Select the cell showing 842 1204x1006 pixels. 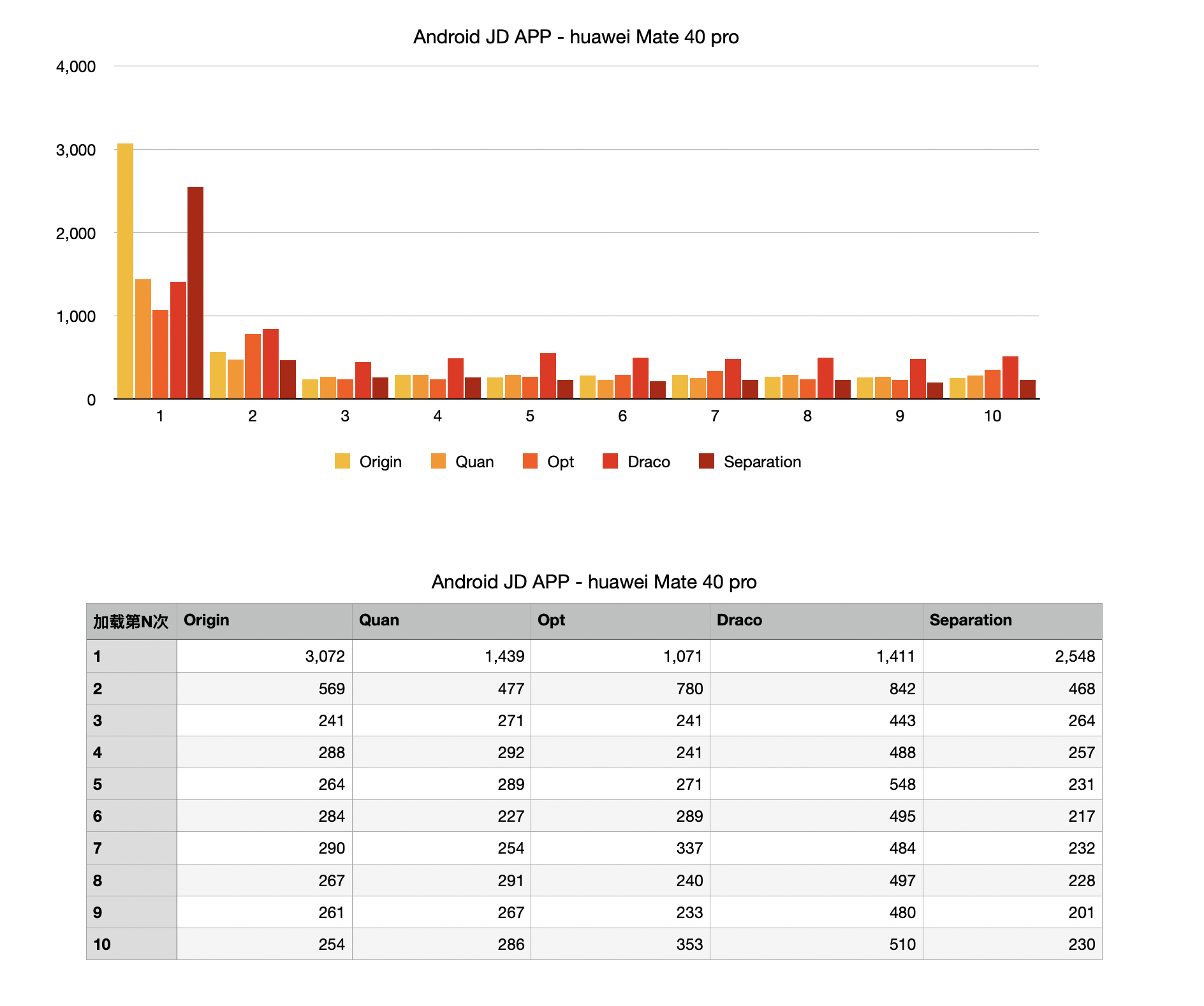816,689
